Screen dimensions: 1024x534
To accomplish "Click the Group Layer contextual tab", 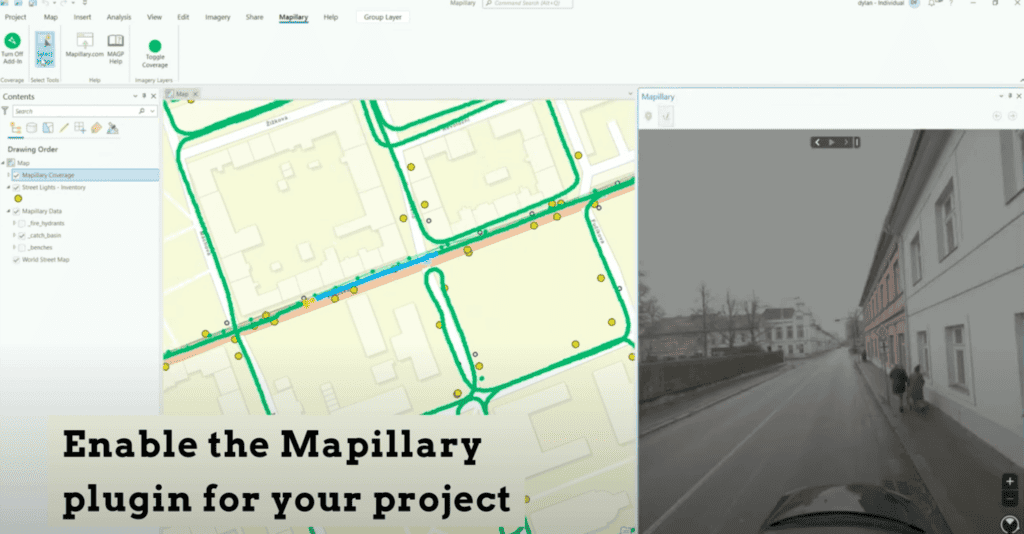I will 381,17.
